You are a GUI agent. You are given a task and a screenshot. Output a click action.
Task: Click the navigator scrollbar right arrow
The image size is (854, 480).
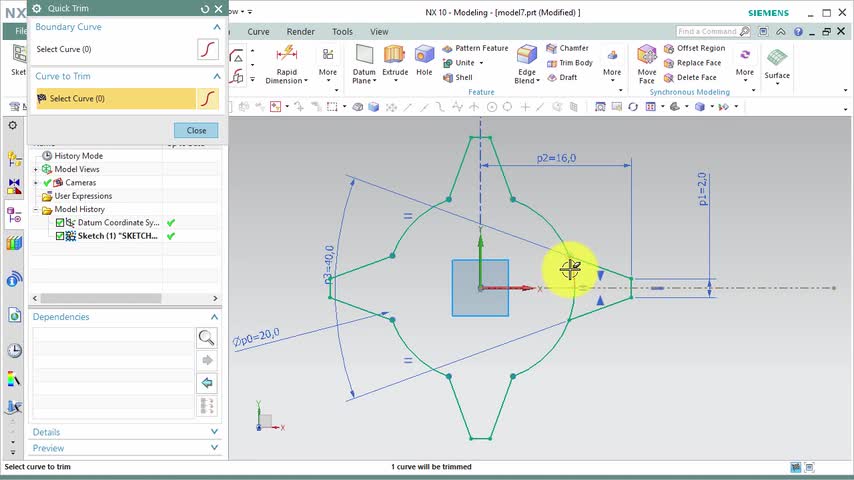pos(215,299)
